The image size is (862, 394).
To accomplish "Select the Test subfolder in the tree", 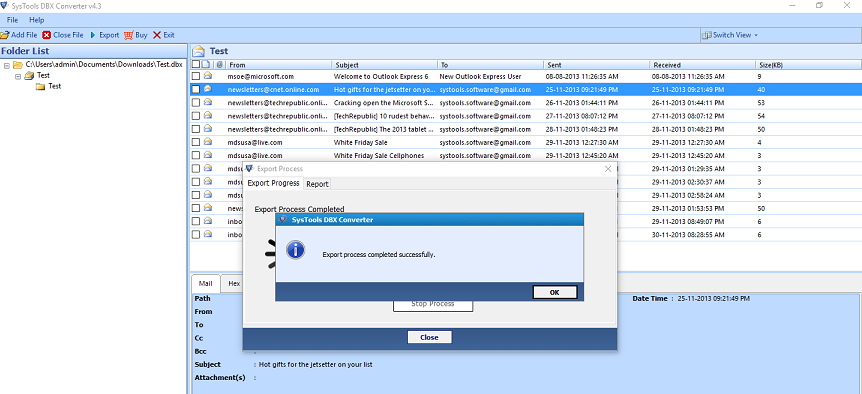I will (x=54, y=86).
